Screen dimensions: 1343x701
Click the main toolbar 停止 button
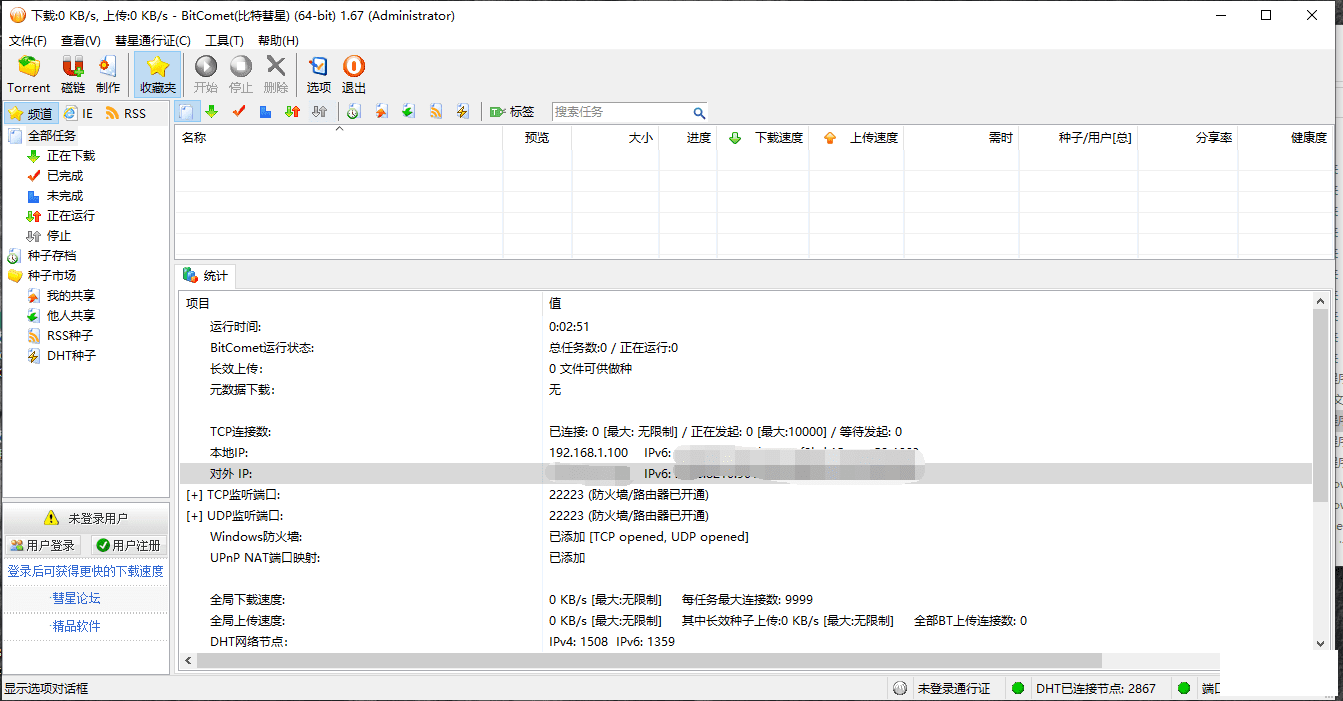pos(241,75)
